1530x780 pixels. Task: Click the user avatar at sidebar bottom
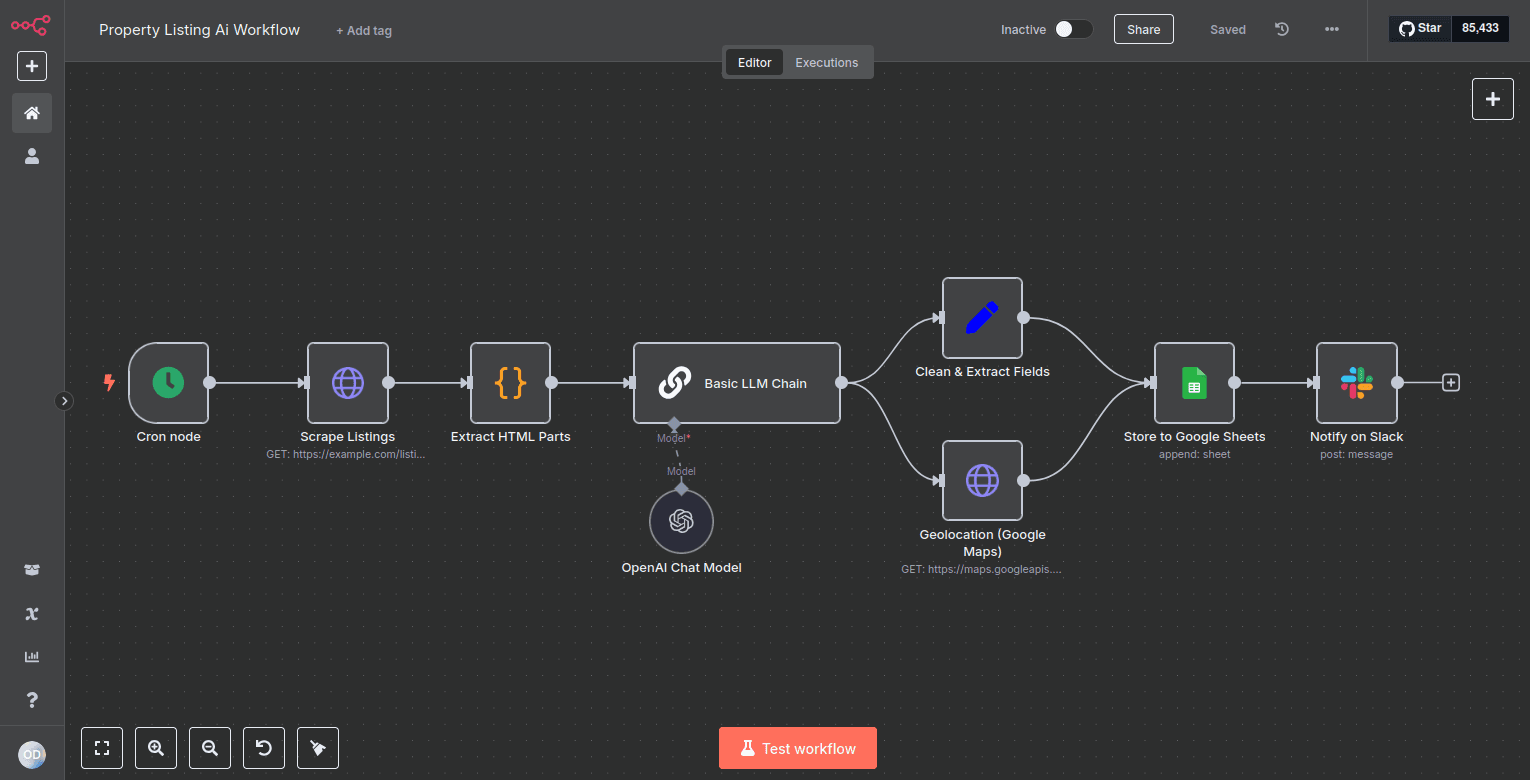[x=32, y=754]
